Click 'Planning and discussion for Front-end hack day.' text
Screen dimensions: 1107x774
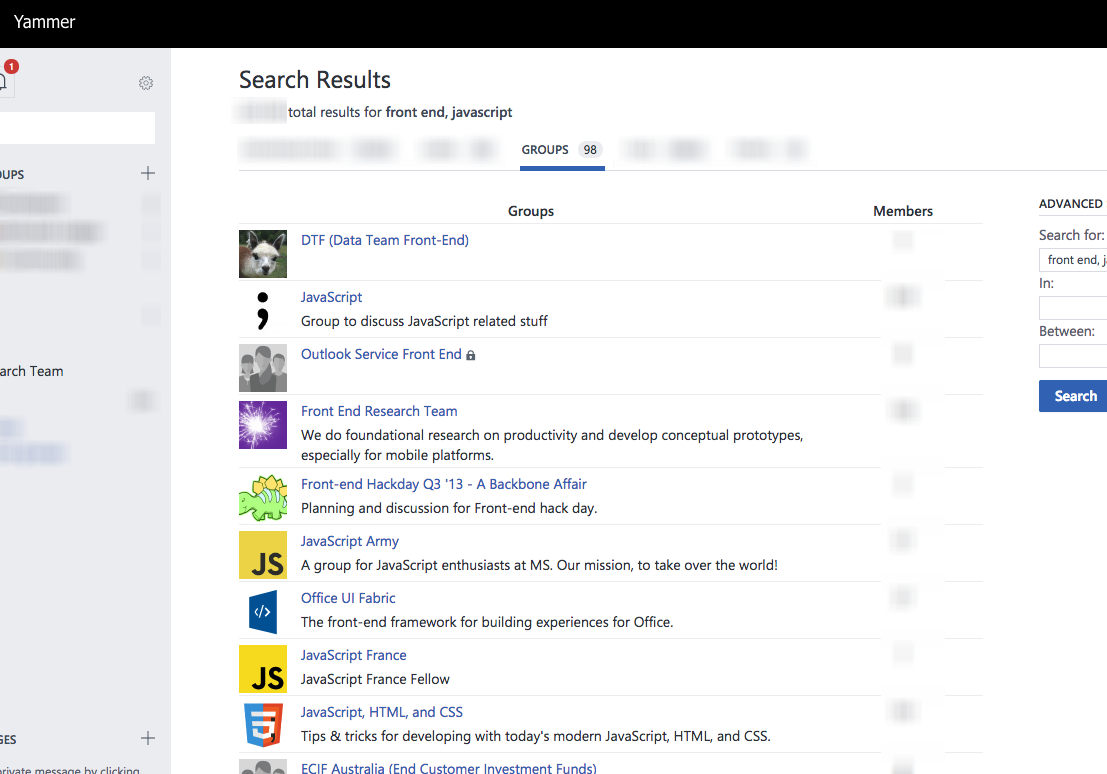click(449, 508)
